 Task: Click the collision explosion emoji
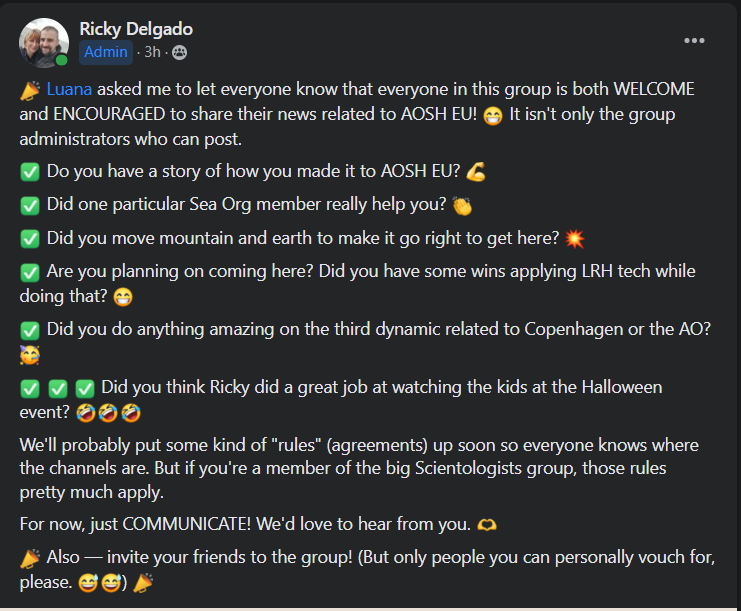[575, 239]
